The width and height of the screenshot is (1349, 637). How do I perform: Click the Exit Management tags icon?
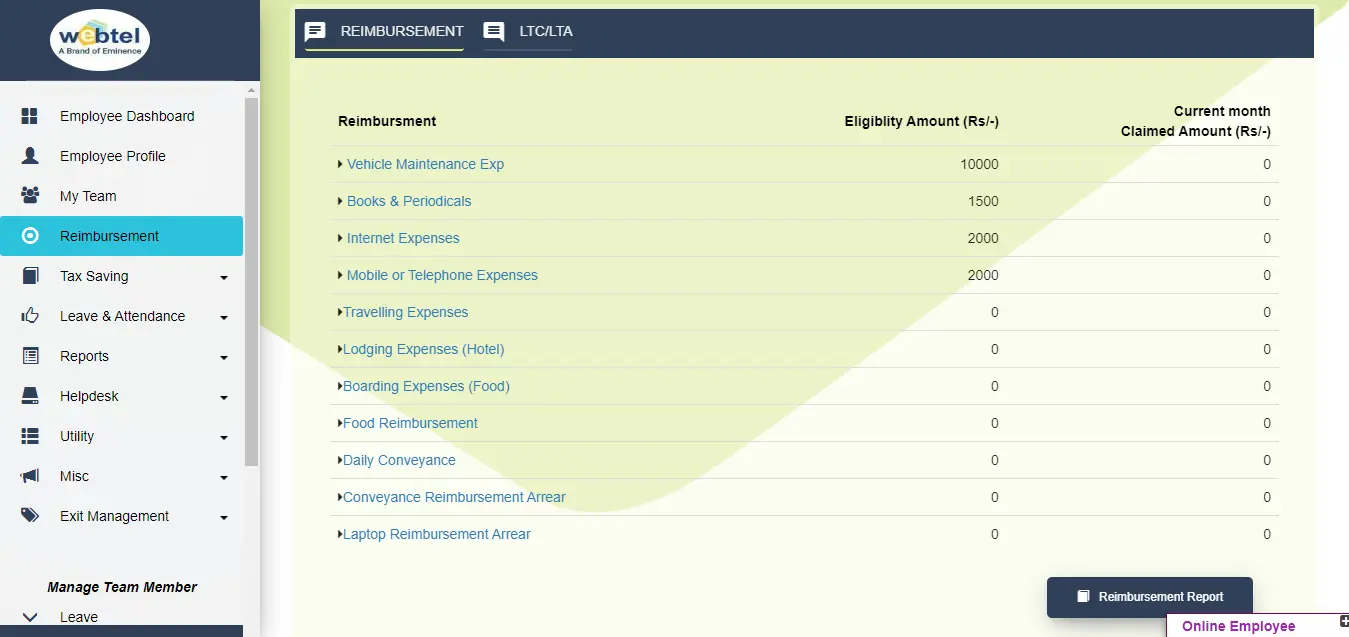coord(30,516)
